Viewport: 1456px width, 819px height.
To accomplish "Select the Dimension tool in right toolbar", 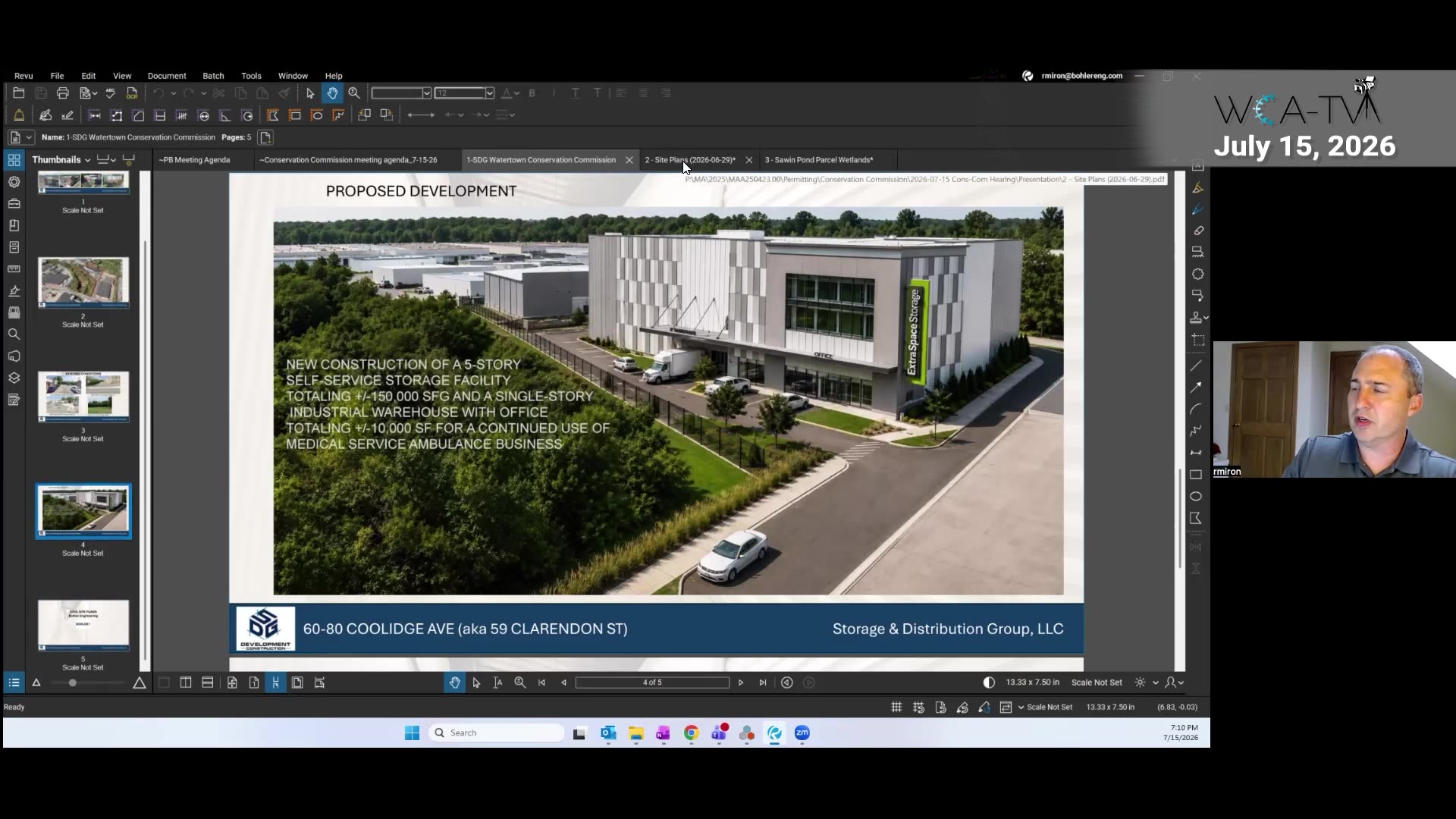I will click(x=1196, y=453).
